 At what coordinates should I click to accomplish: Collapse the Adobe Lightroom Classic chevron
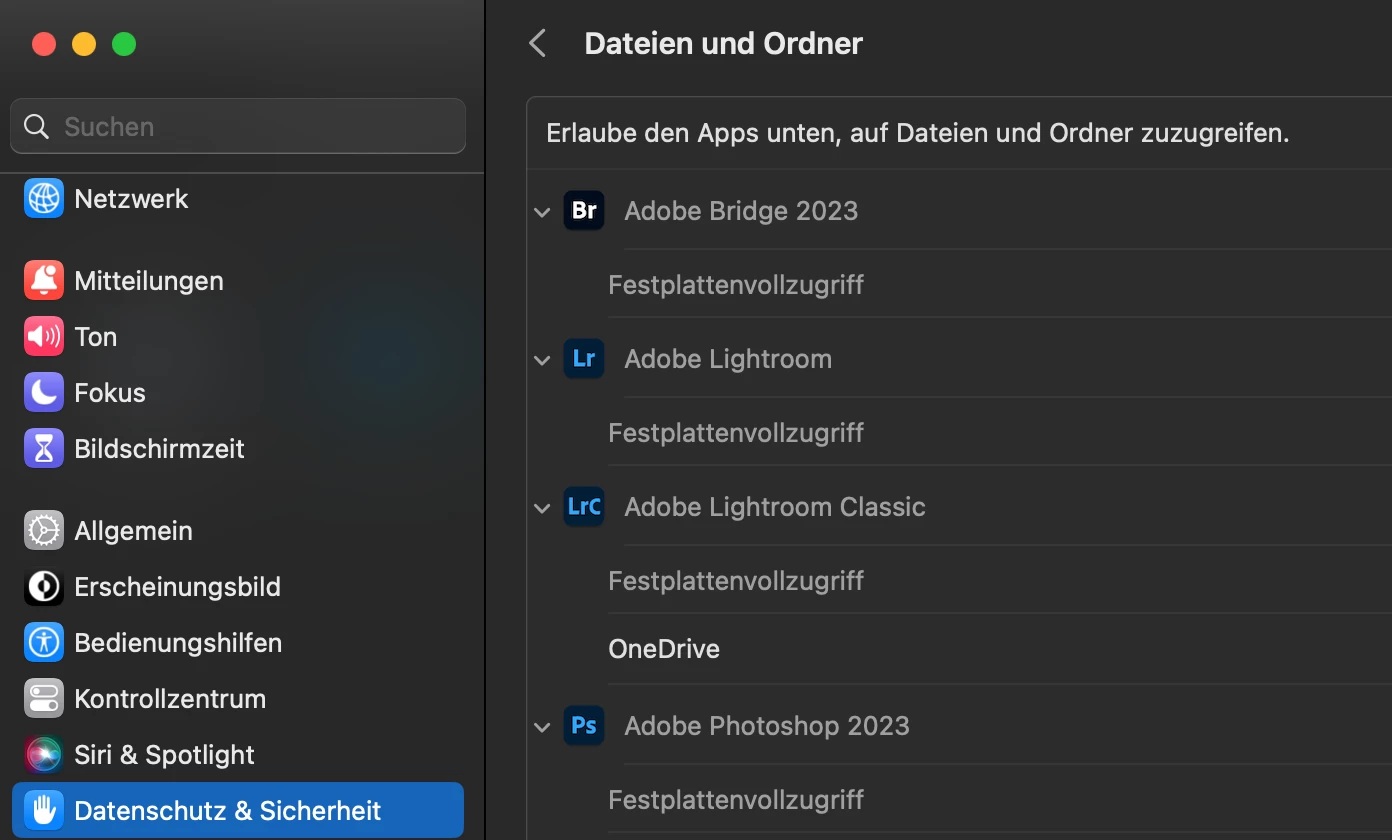tap(542, 508)
